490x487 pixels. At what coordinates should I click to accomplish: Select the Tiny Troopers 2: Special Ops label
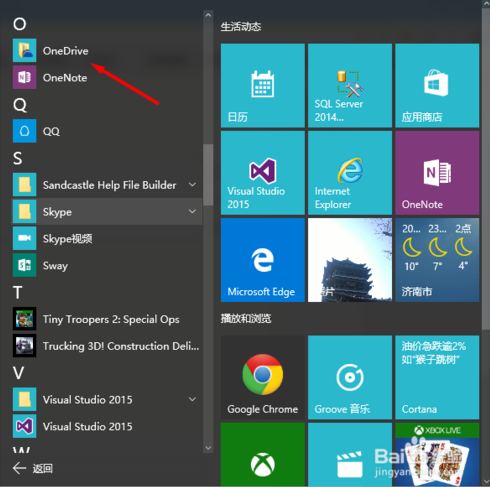point(111,319)
